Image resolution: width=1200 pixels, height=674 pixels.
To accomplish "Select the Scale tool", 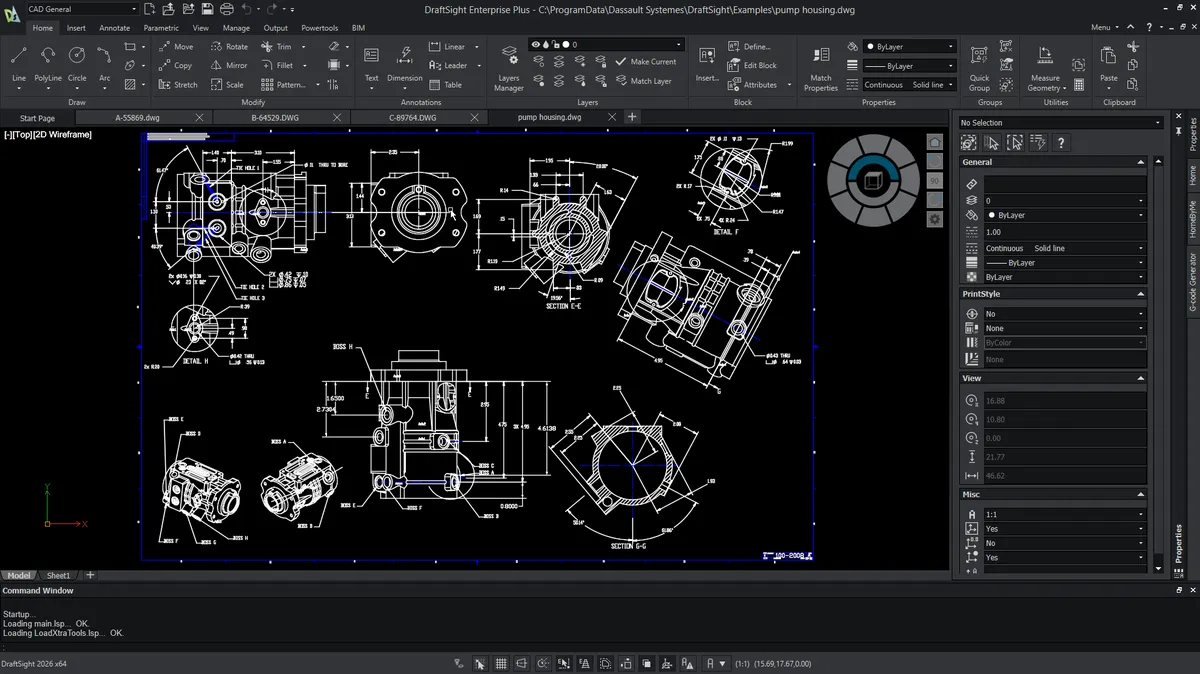I will pos(226,84).
